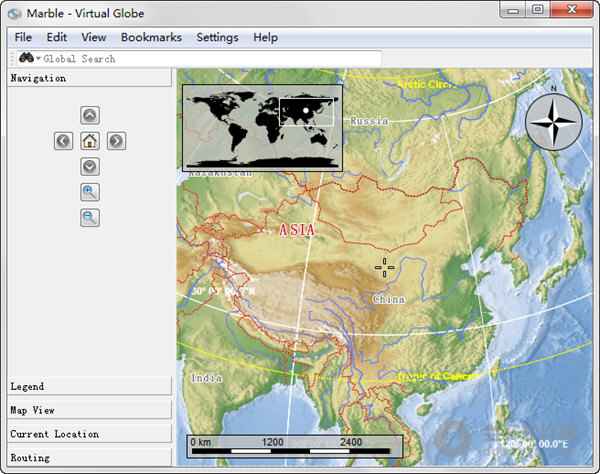Expand the Current Location panel
The width and height of the screenshot is (600, 474).
90,434
